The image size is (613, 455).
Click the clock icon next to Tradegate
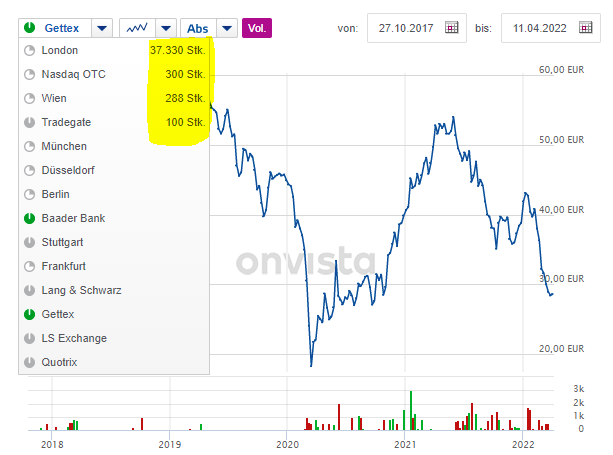click(29, 122)
